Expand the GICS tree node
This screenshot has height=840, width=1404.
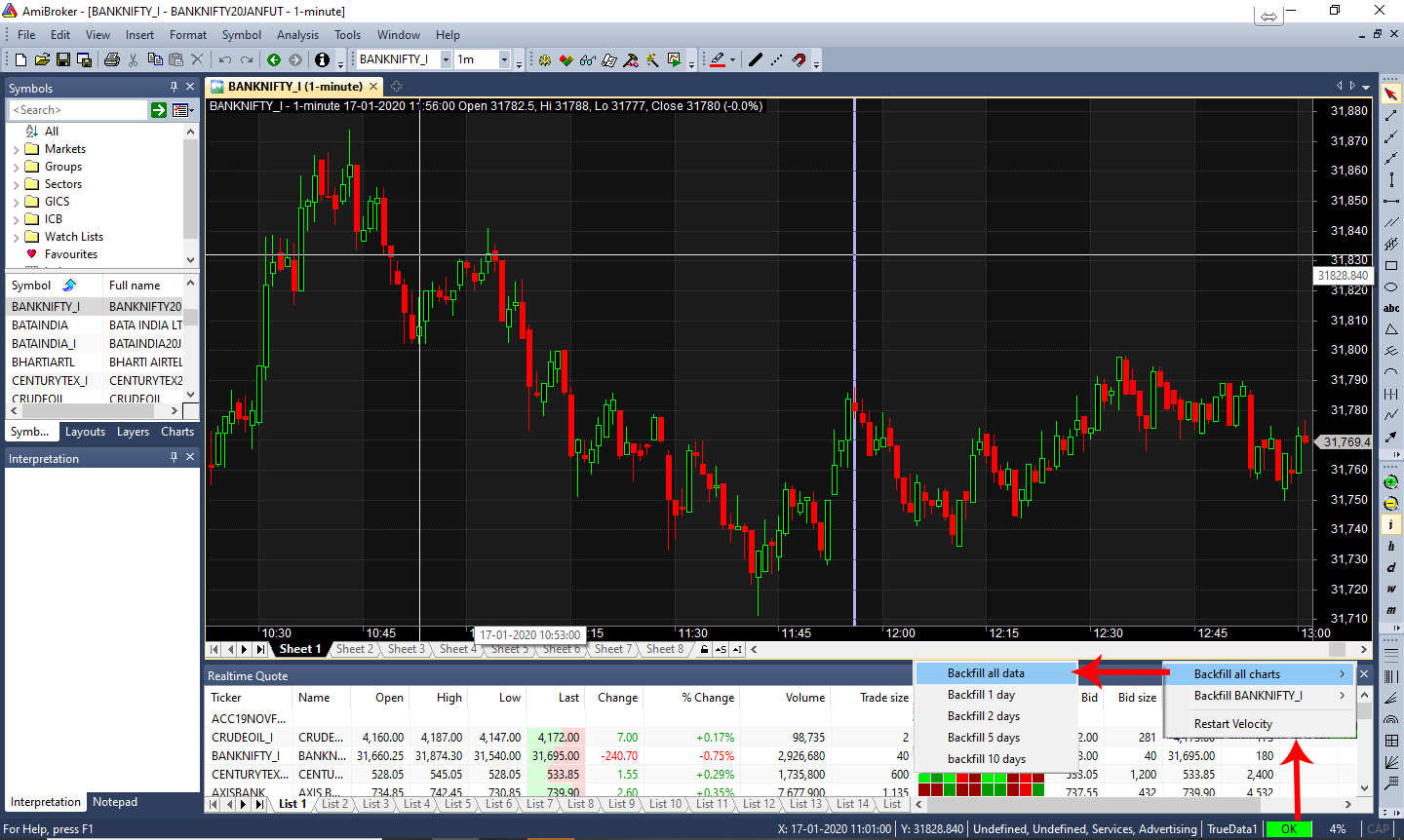pos(16,203)
